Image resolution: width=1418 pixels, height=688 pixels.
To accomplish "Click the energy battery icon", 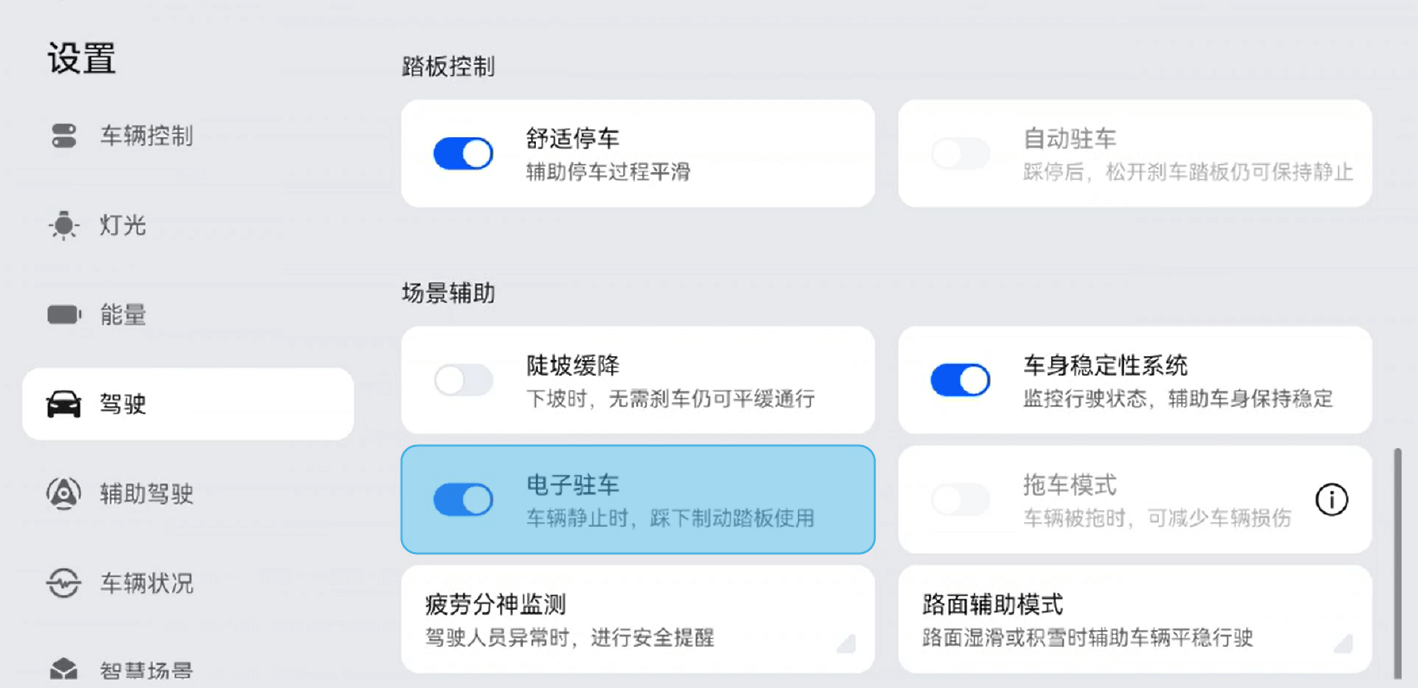I will (x=64, y=315).
